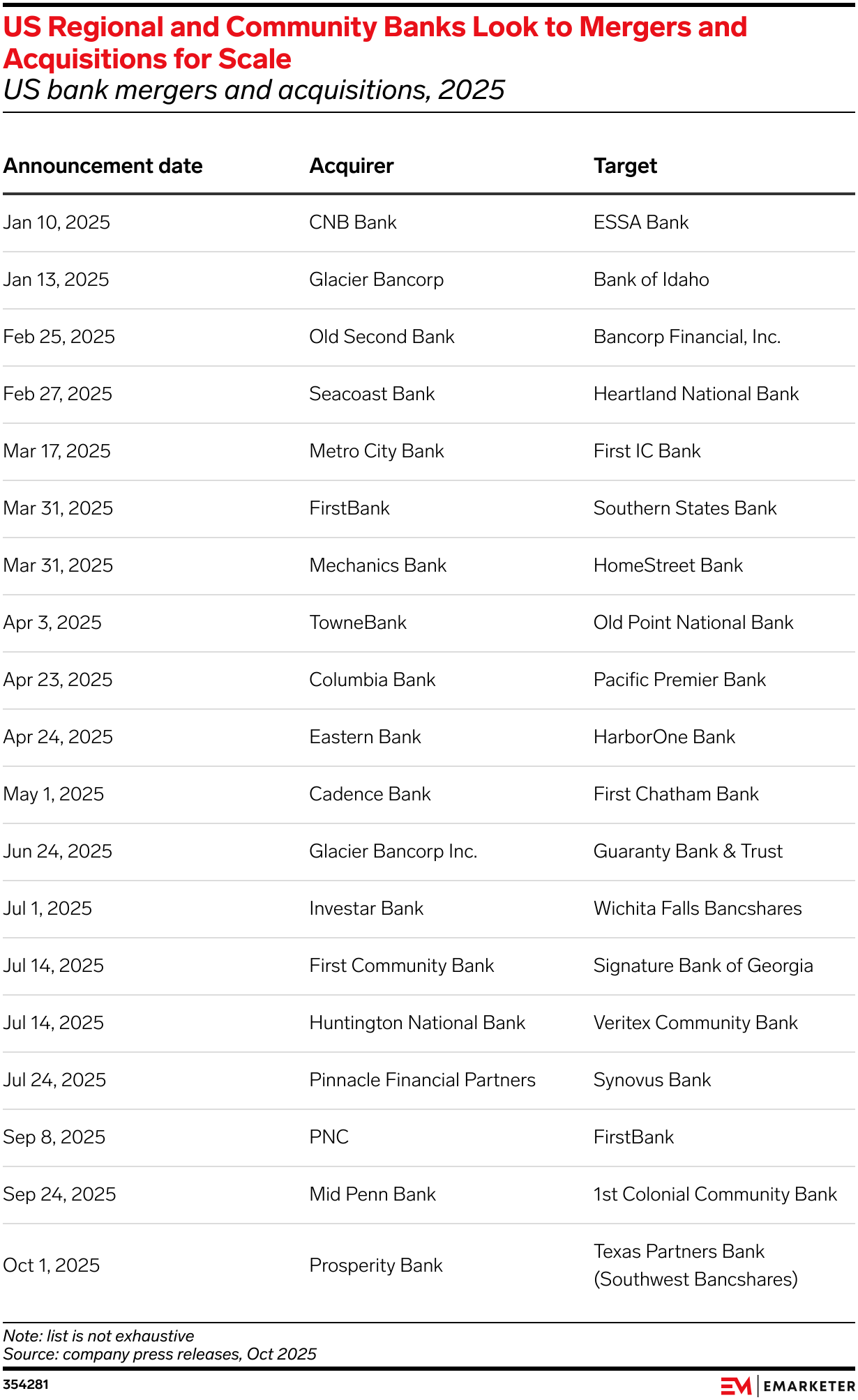Viewport: 858px width, 1400px height.
Task: Click the Columbia Bank acquirer entry
Action: (x=372, y=680)
